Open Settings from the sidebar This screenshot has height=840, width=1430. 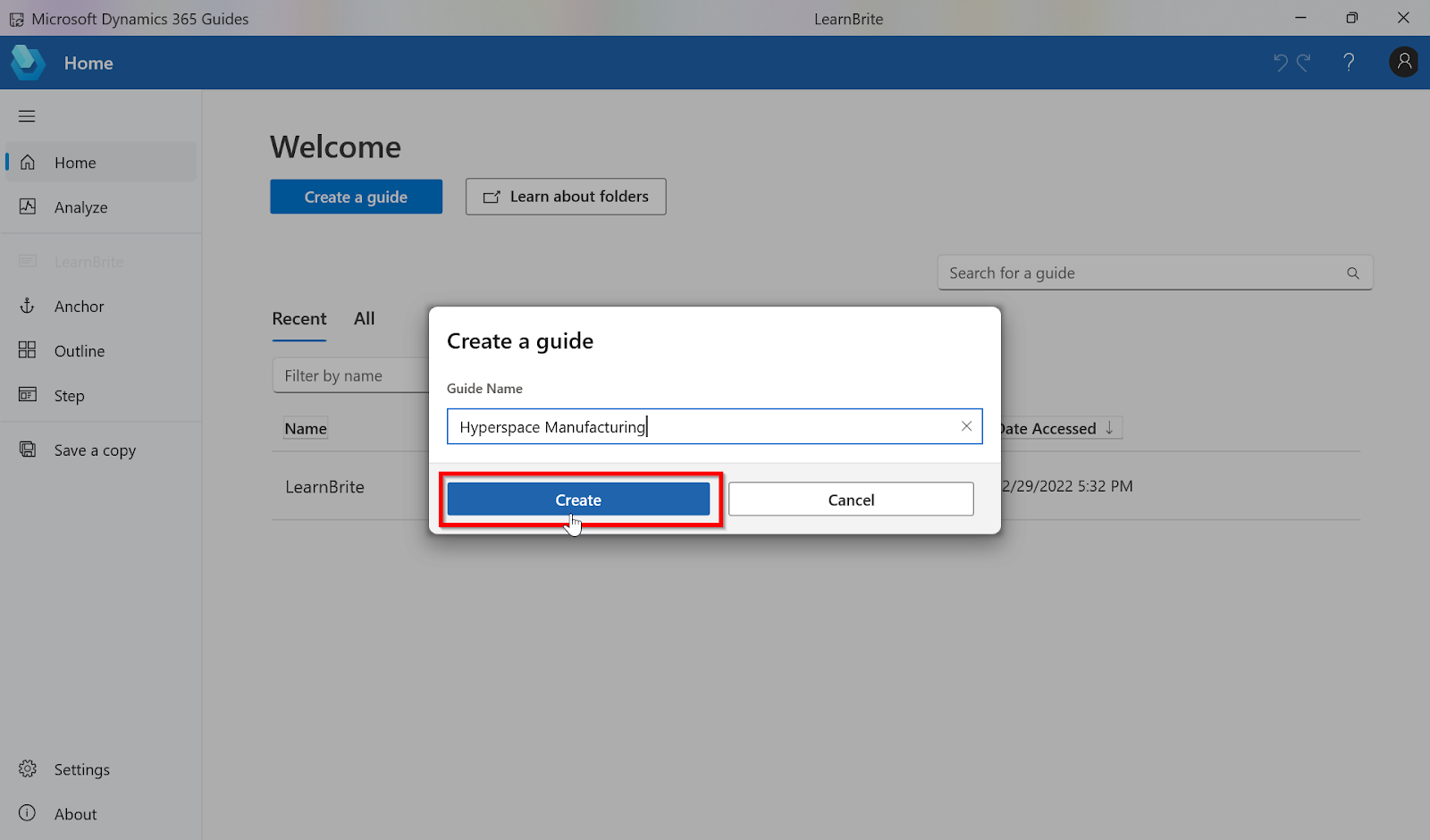click(x=101, y=769)
